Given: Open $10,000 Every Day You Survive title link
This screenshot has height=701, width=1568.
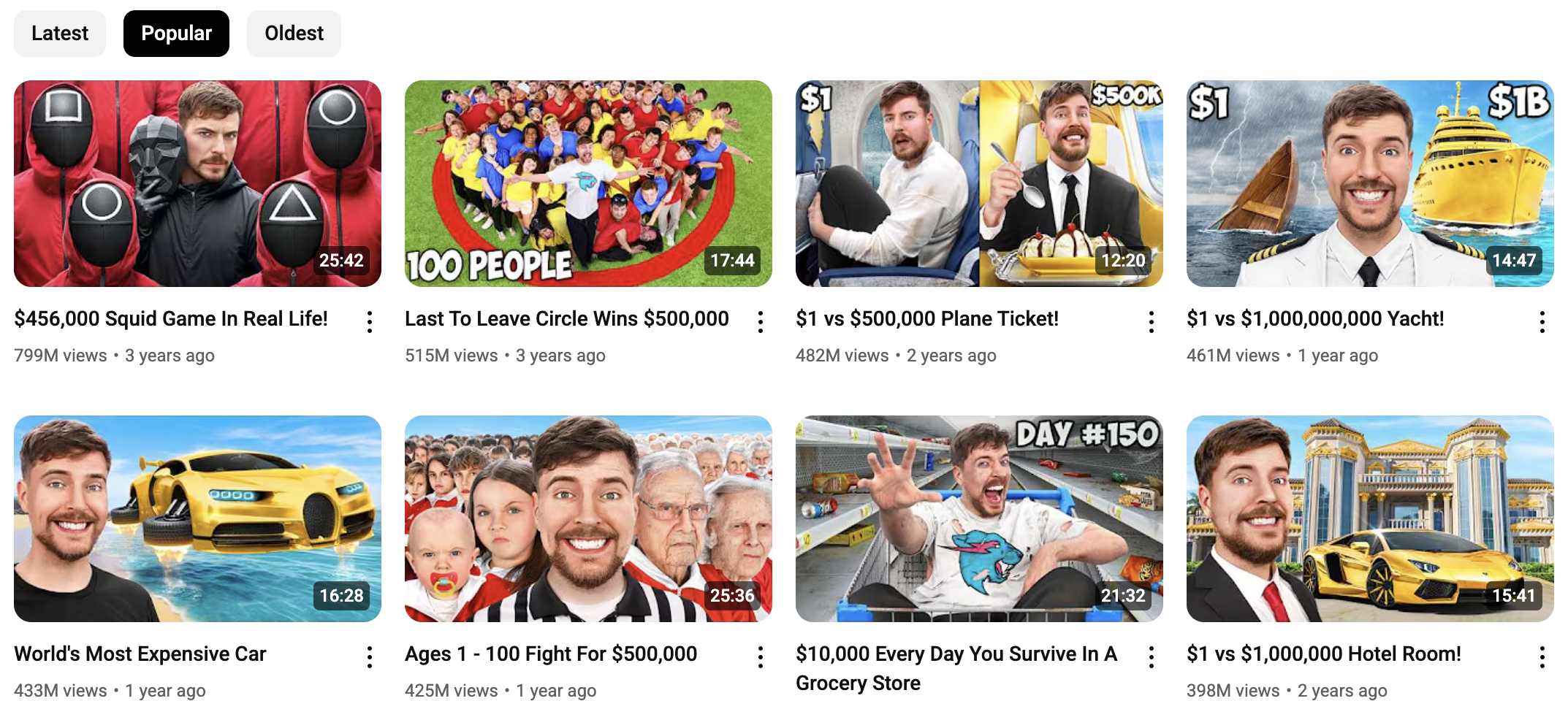Looking at the screenshot, I should pyautogui.click(x=956, y=668).
